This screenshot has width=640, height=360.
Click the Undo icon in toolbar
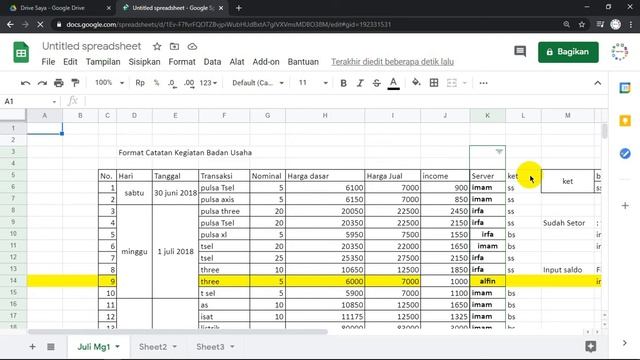tap(25, 83)
